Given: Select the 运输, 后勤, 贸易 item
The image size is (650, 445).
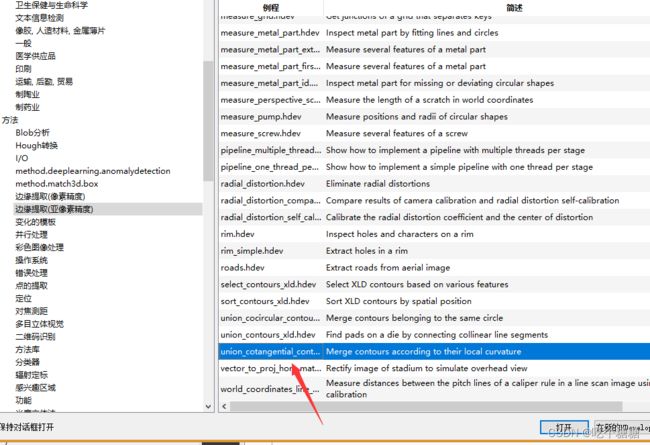Looking at the screenshot, I should [x=44, y=81].
